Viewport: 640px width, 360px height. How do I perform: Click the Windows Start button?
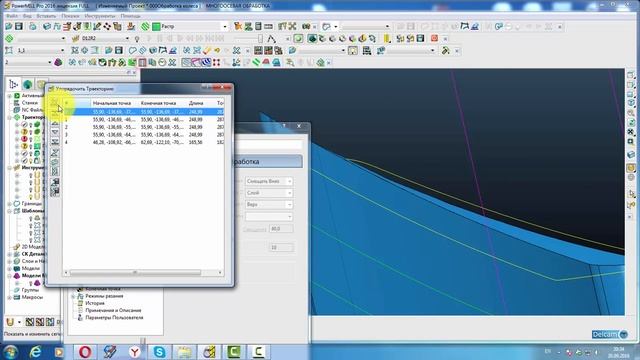(10, 351)
